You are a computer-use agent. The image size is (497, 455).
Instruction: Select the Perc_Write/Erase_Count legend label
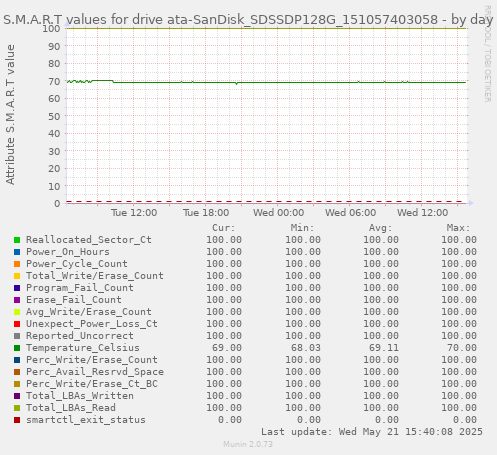click(x=92, y=360)
